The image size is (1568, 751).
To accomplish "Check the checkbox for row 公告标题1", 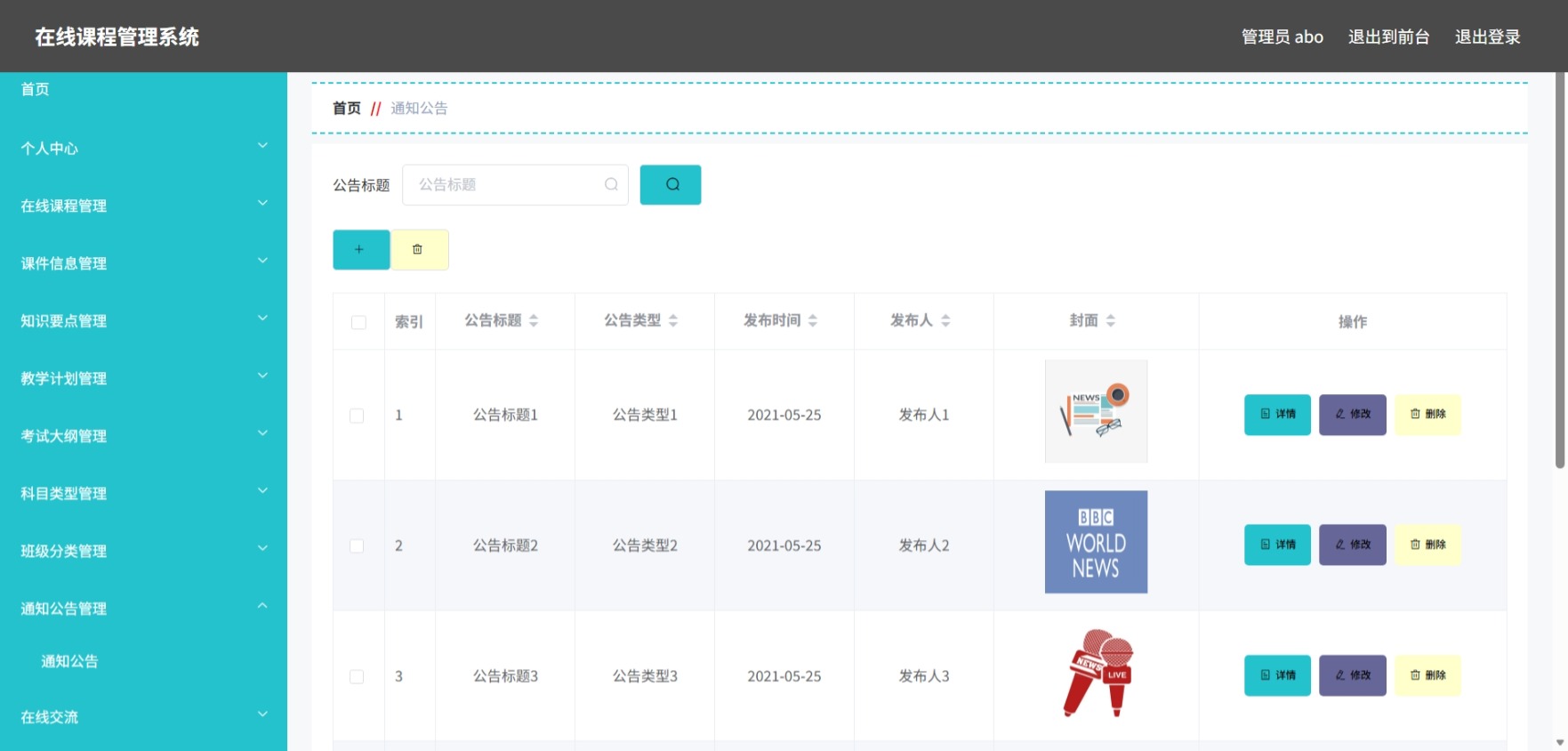I will pyautogui.click(x=357, y=416).
